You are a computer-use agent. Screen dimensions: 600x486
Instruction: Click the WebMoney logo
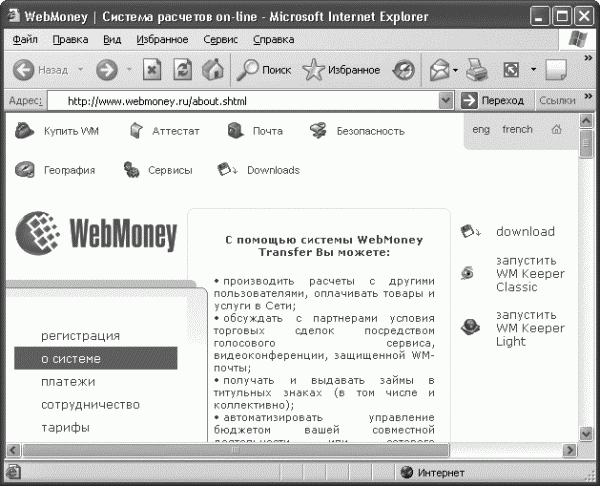96,233
